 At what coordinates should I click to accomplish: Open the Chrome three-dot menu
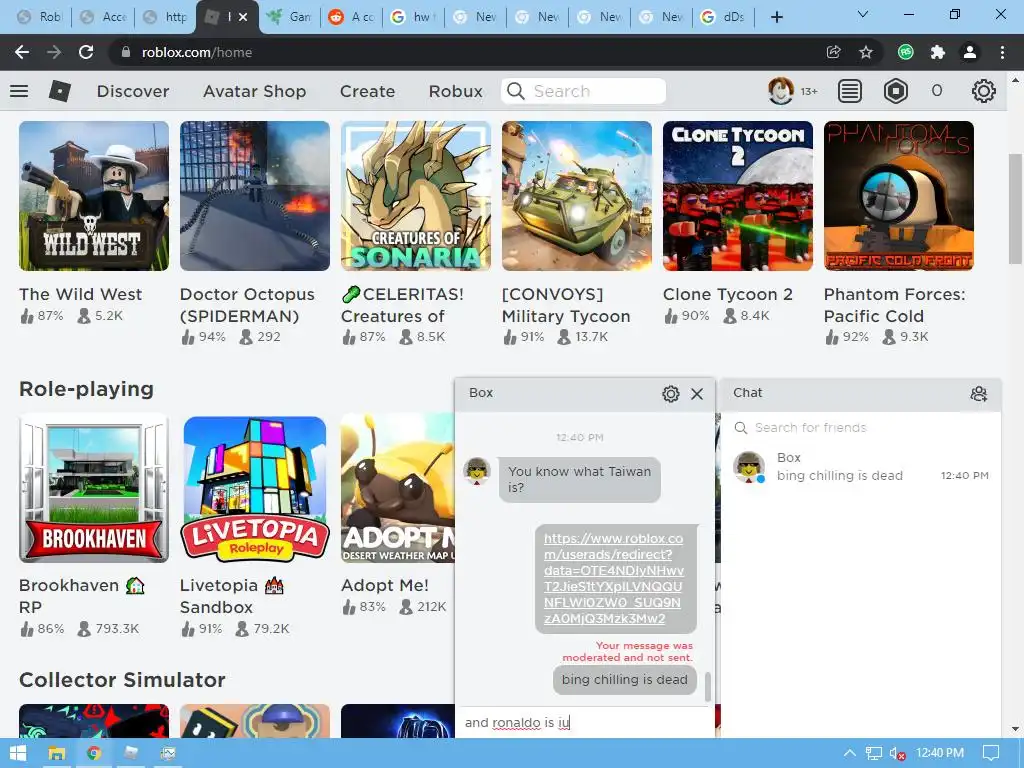(x=1002, y=52)
